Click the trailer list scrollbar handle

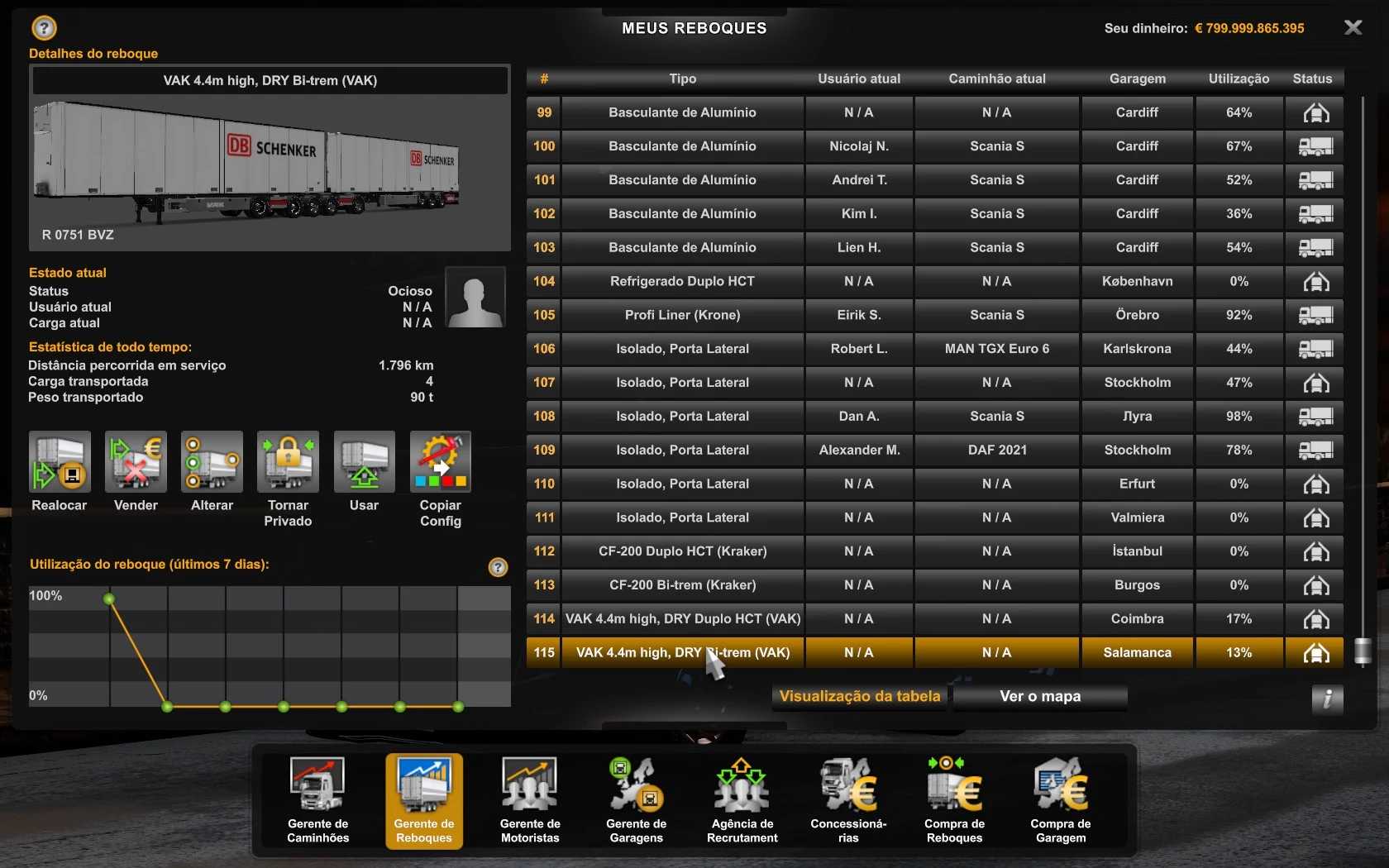click(1363, 651)
